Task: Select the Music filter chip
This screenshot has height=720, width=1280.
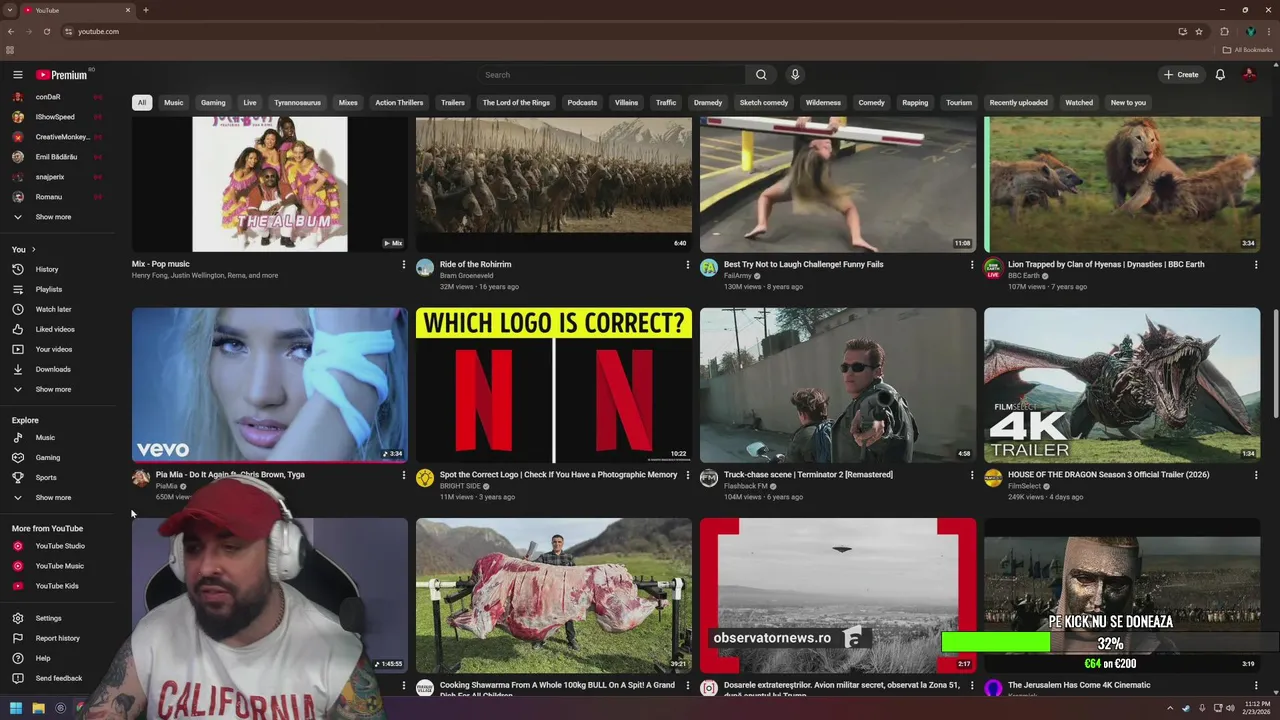Action: click(x=174, y=102)
